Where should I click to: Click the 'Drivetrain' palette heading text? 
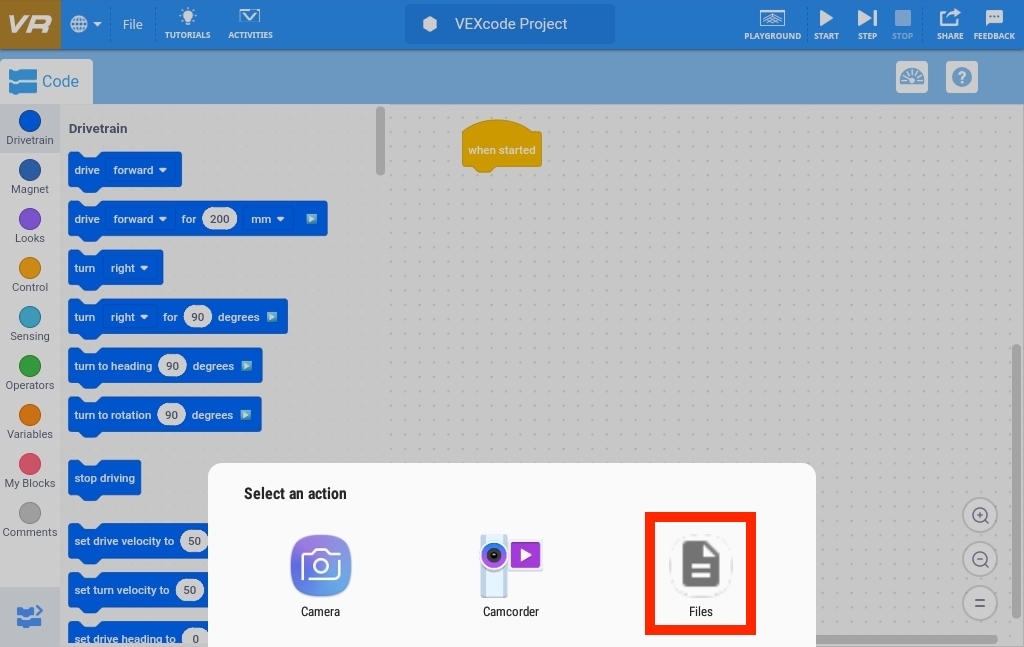[x=98, y=129]
